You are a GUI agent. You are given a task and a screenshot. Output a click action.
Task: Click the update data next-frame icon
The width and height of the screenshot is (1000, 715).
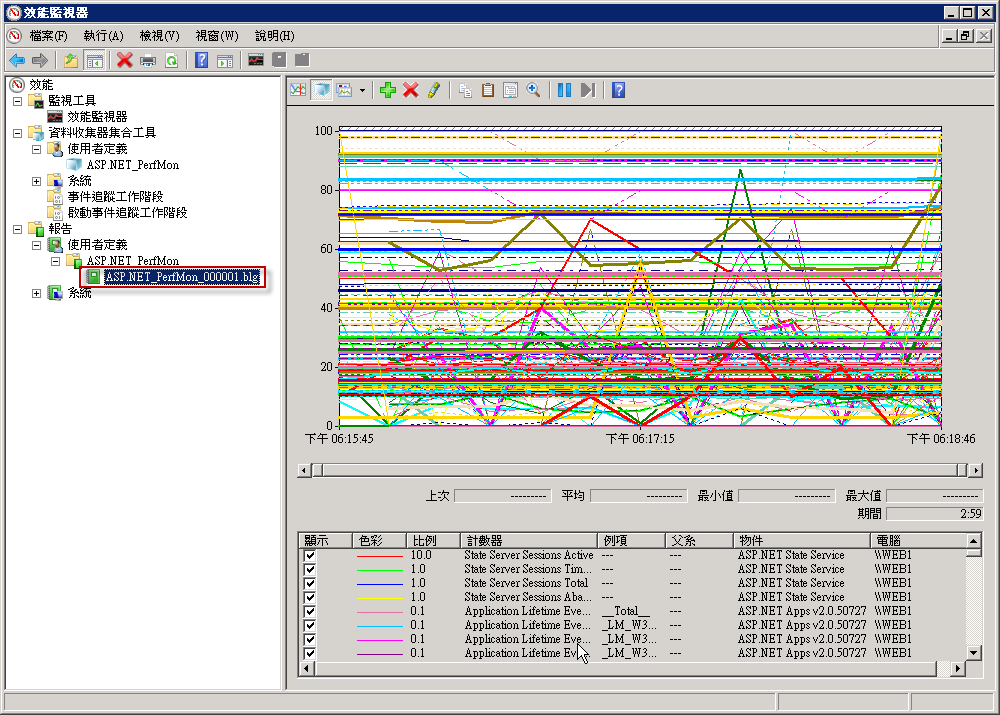588,90
